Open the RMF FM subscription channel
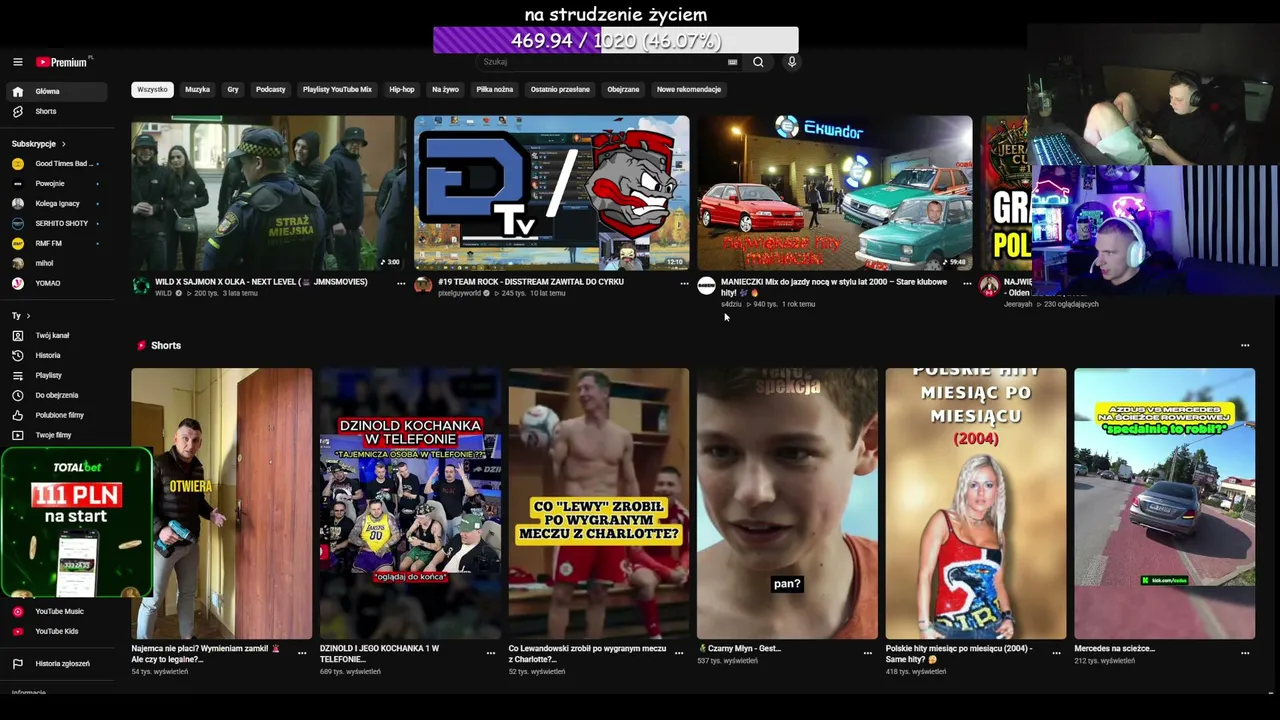 pyautogui.click(x=55, y=243)
